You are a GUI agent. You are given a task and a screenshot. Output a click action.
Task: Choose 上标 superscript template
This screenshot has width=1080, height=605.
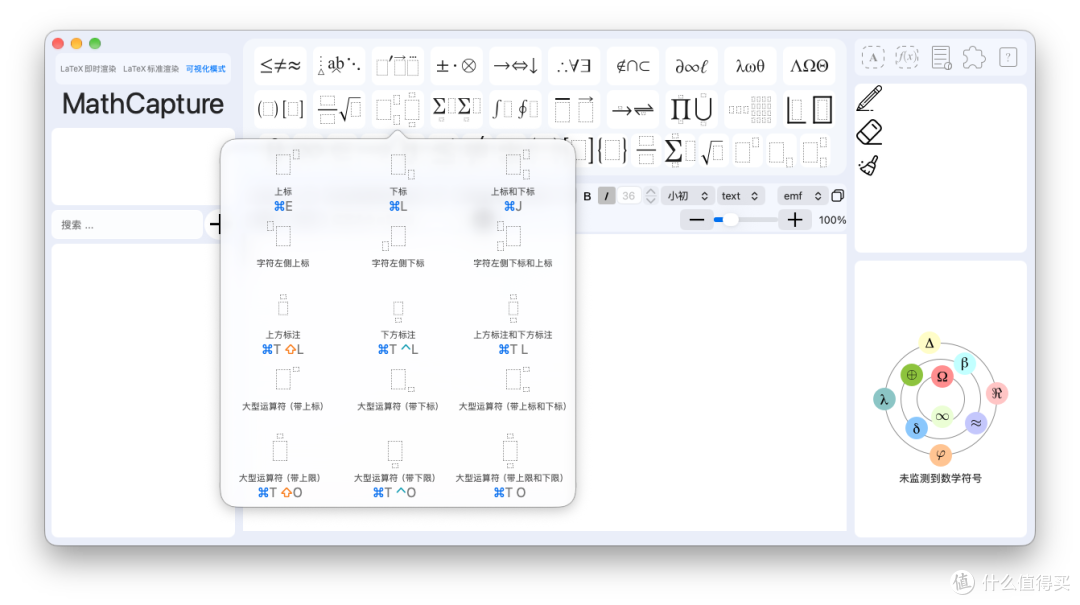[283, 181]
